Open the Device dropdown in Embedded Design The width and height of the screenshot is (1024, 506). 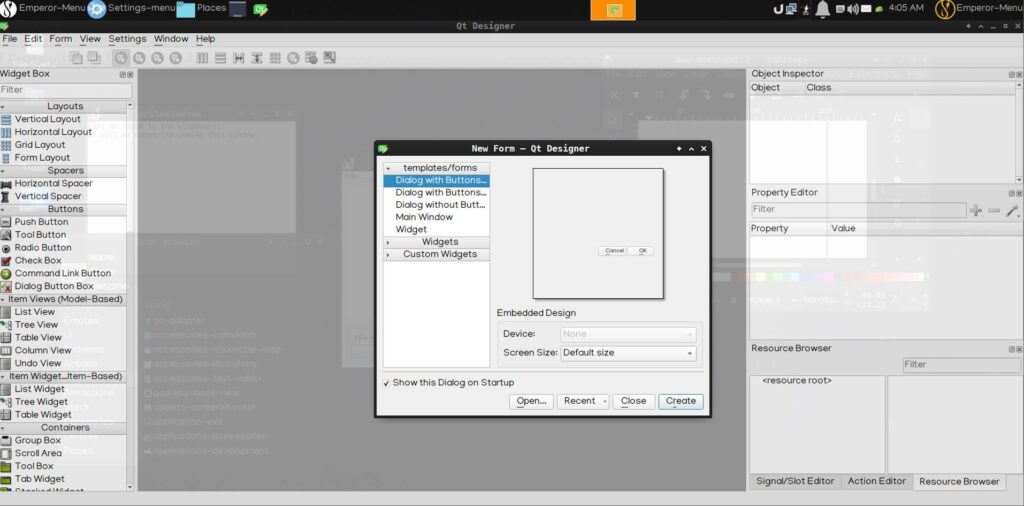(628, 334)
